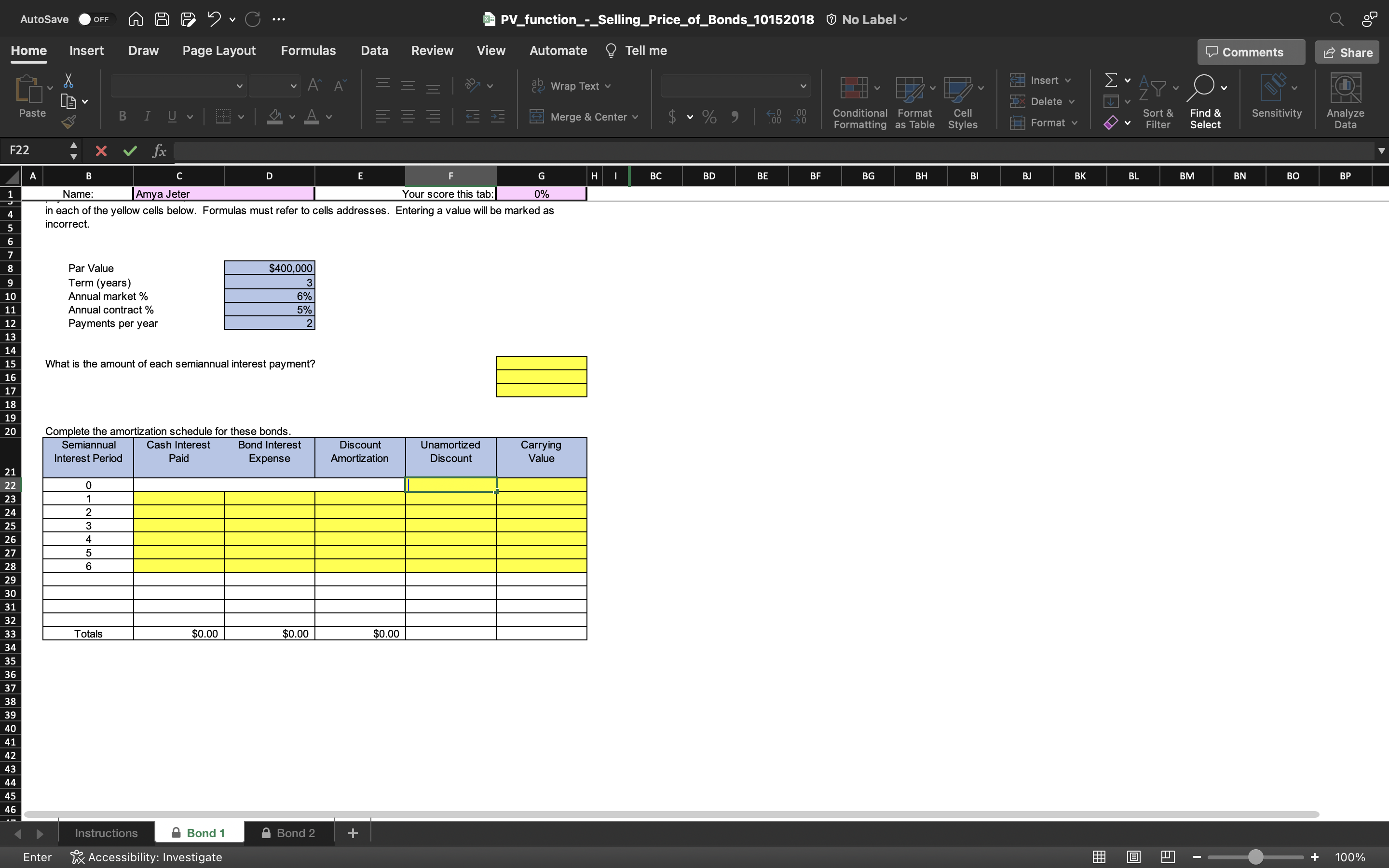Image resolution: width=1389 pixels, height=868 pixels.
Task: Click the Share button
Action: [1347, 52]
